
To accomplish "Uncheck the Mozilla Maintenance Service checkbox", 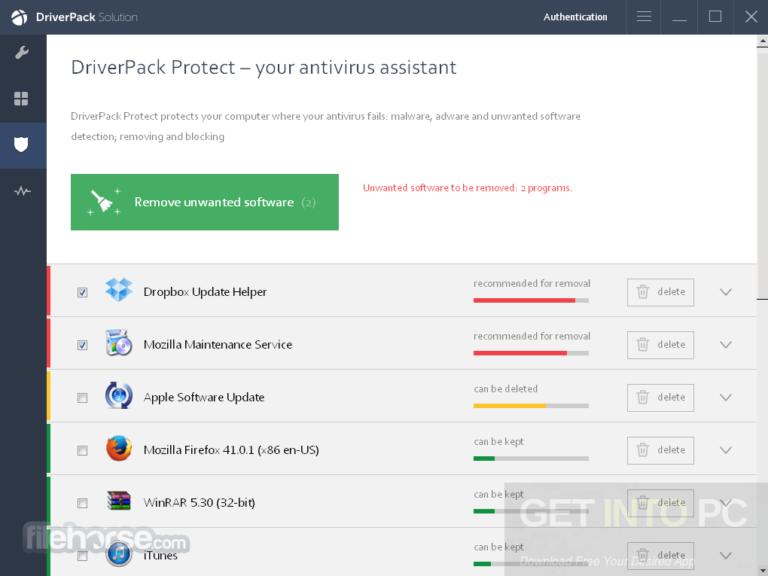I will pos(82,345).
